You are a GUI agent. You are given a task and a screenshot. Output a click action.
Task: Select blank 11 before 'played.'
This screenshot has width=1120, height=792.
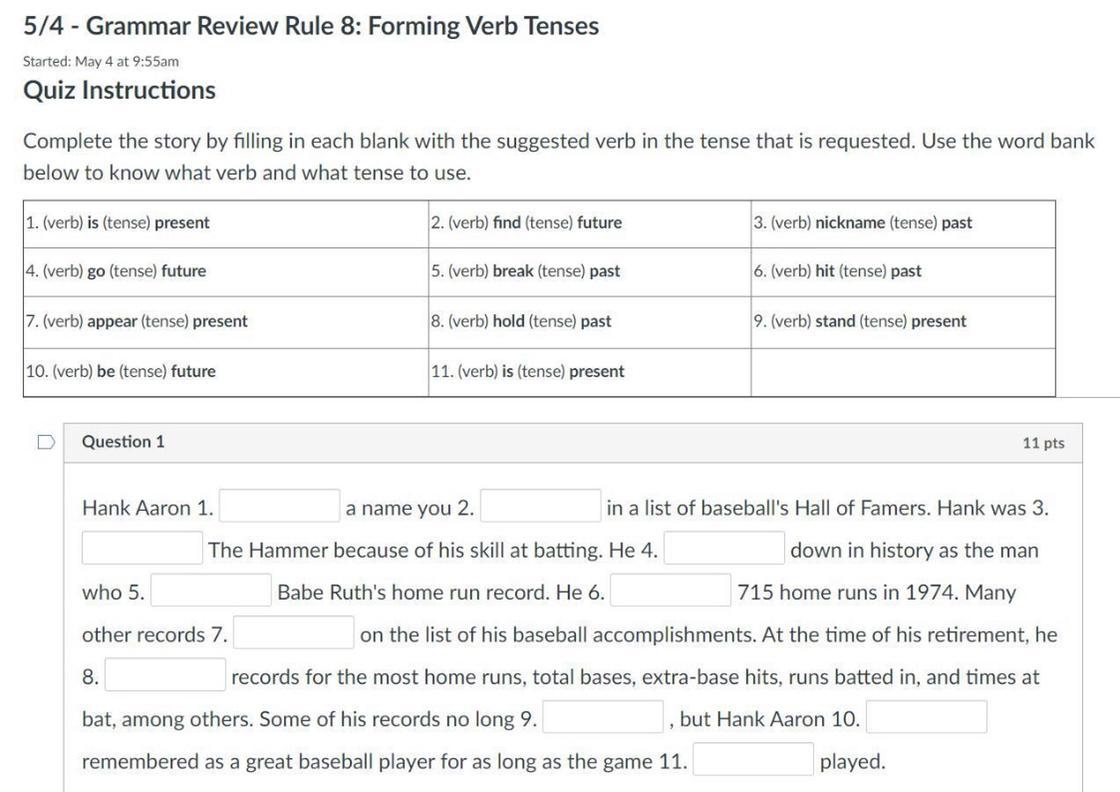click(753, 760)
